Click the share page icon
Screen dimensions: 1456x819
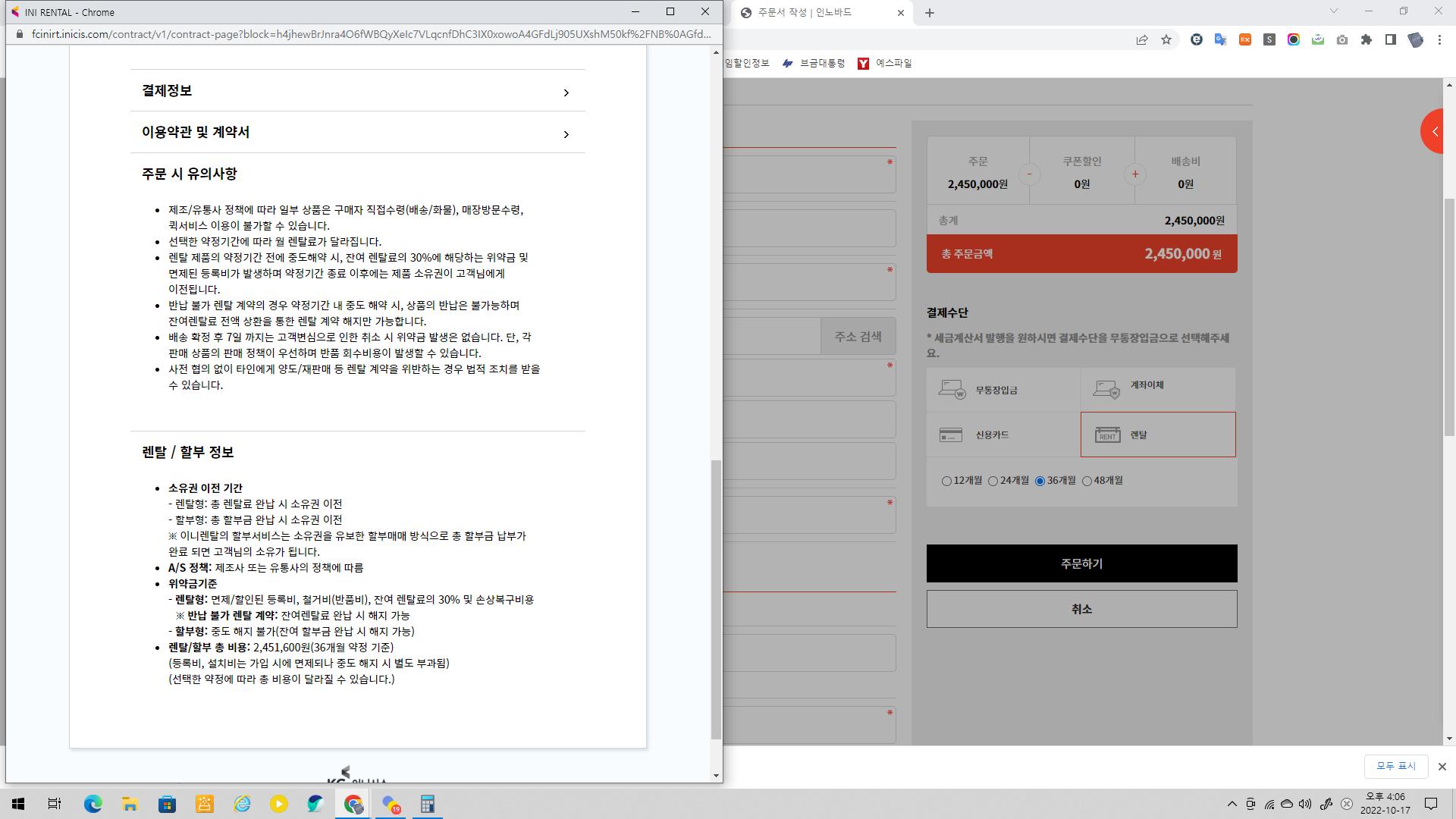1142,39
